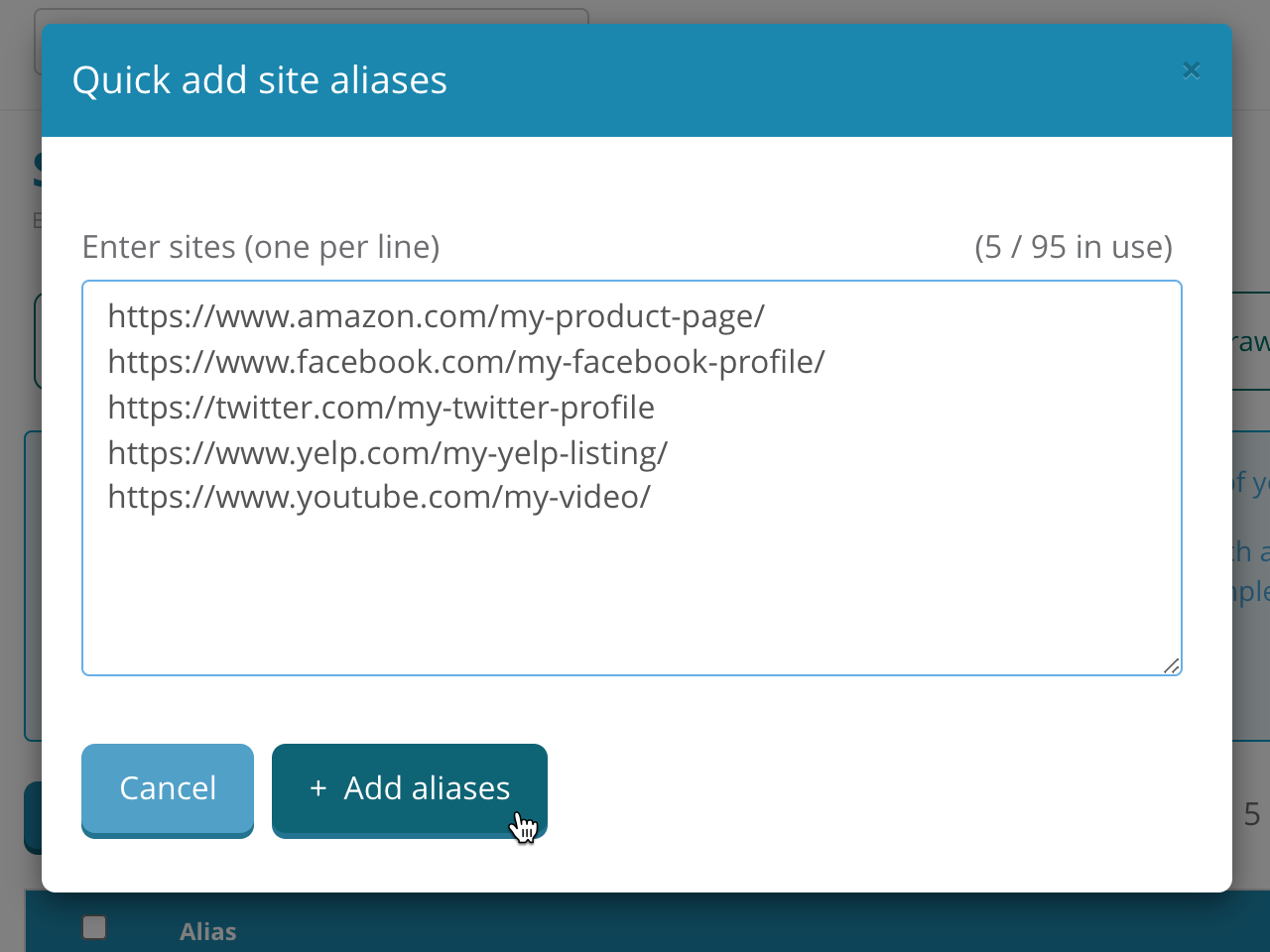The height and width of the screenshot is (952, 1270).
Task: Close the Quick add site aliases dialog
Action: point(1191,69)
